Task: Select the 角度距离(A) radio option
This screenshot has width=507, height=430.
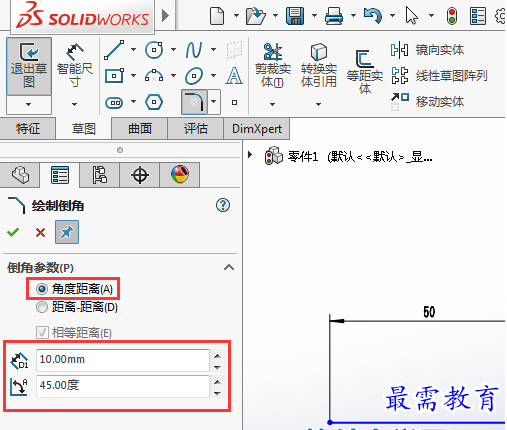Action: pyautogui.click(x=74, y=289)
